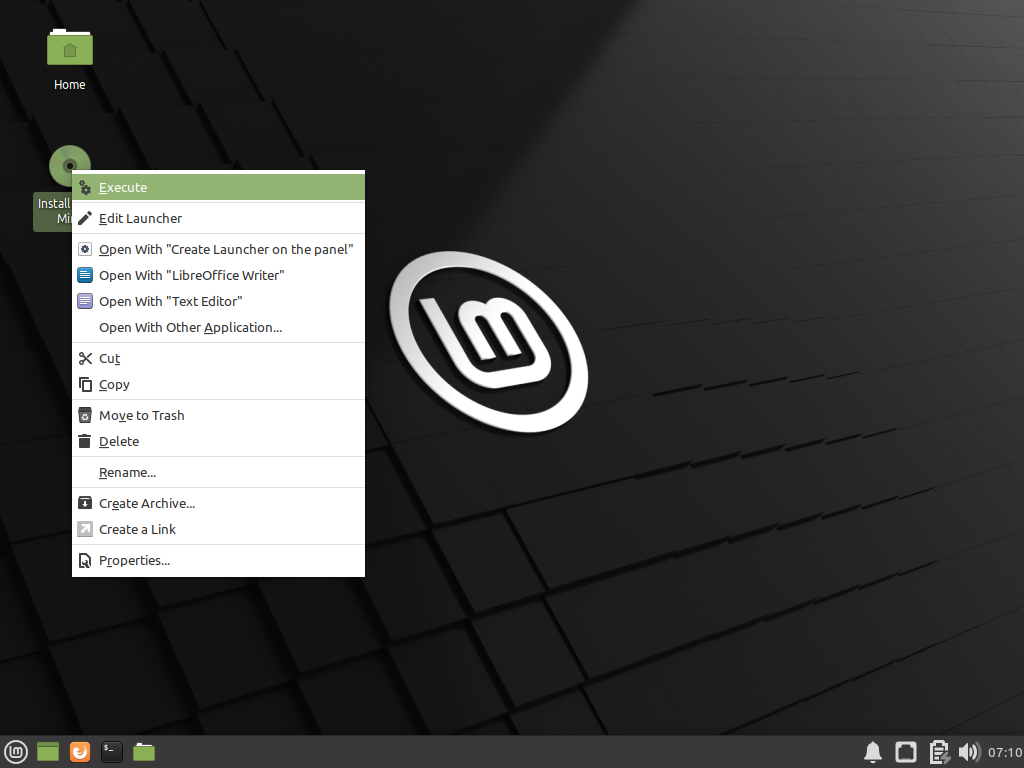Open the Linux Mint start menu
The width and height of the screenshot is (1024, 768).
(x=16, y=752)
